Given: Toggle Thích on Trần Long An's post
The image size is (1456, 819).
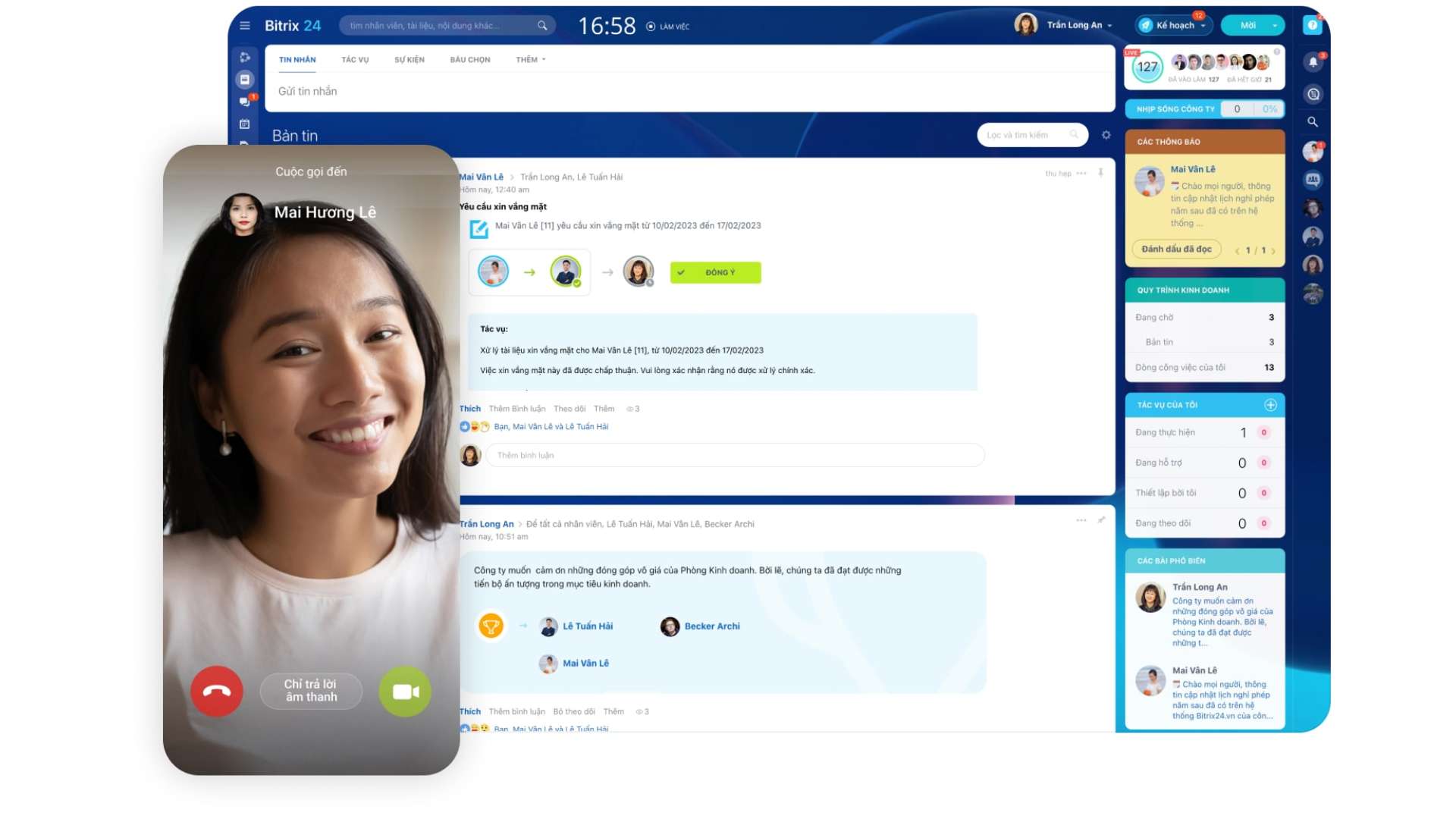Looking at the screenshot, I should coord(470,711).
